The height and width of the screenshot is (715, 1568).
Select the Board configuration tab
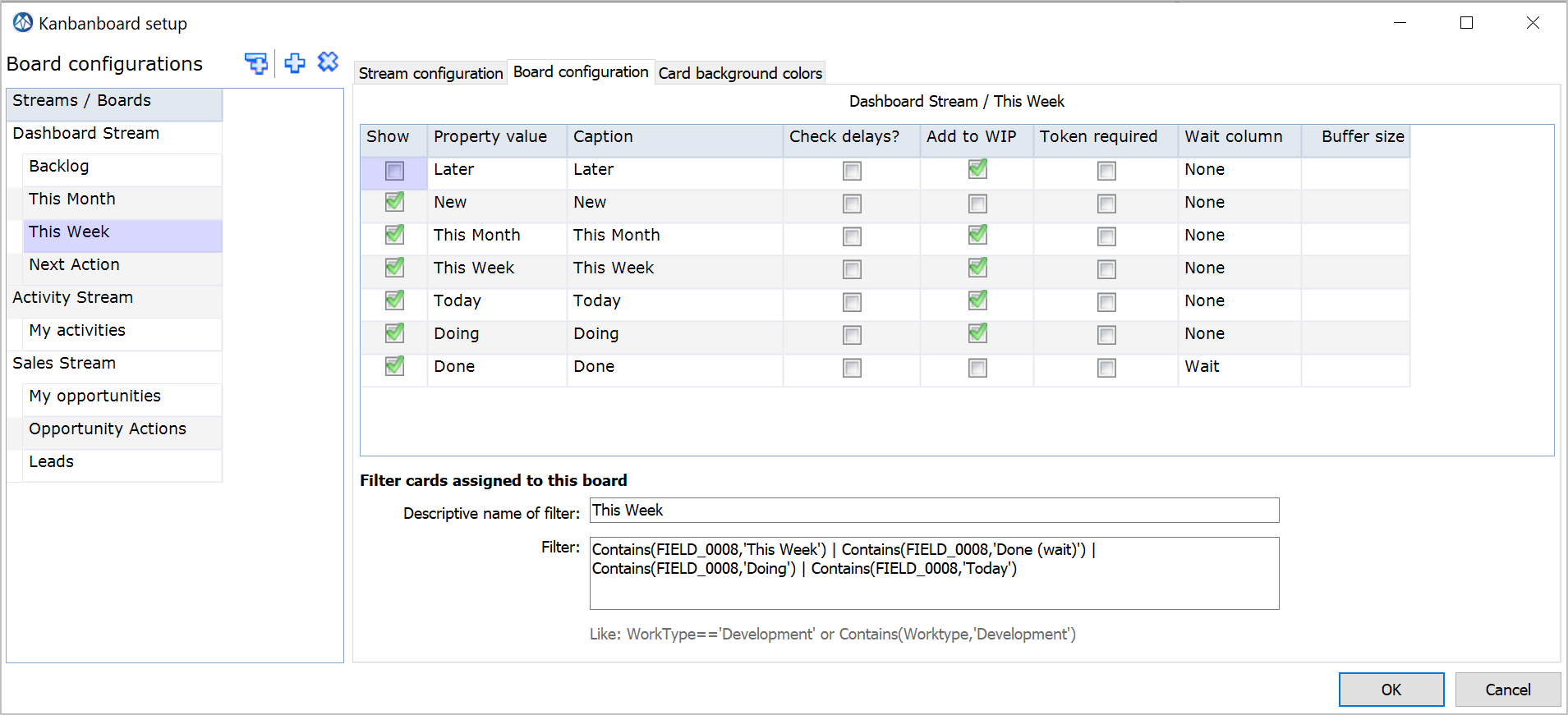point(581,72)
